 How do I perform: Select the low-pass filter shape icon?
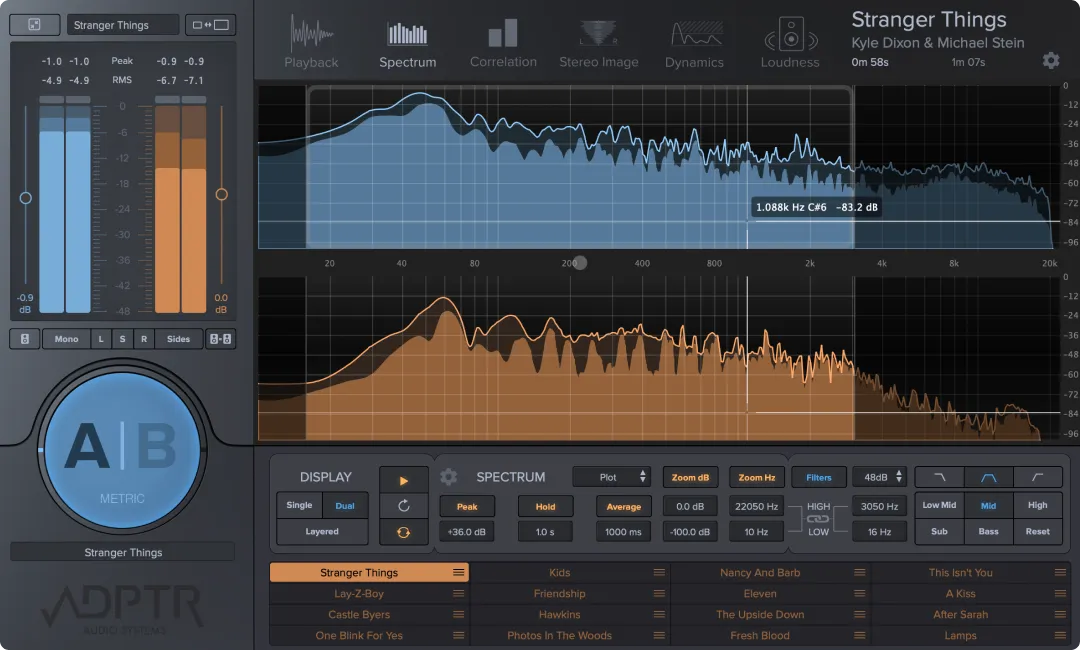pos(939,477)
